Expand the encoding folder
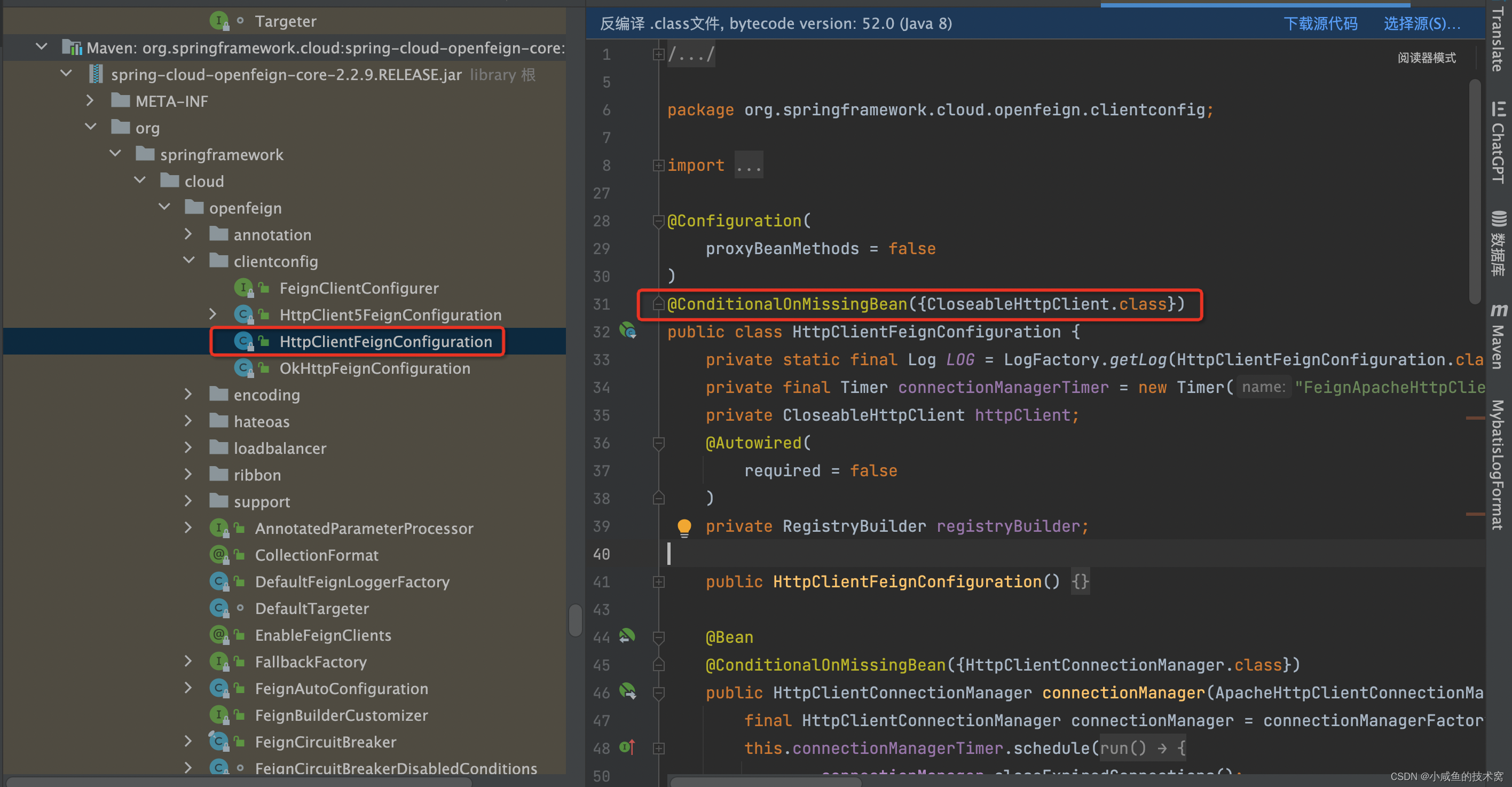The width and height of the screenshot is (1512, 787). [188, 394]
